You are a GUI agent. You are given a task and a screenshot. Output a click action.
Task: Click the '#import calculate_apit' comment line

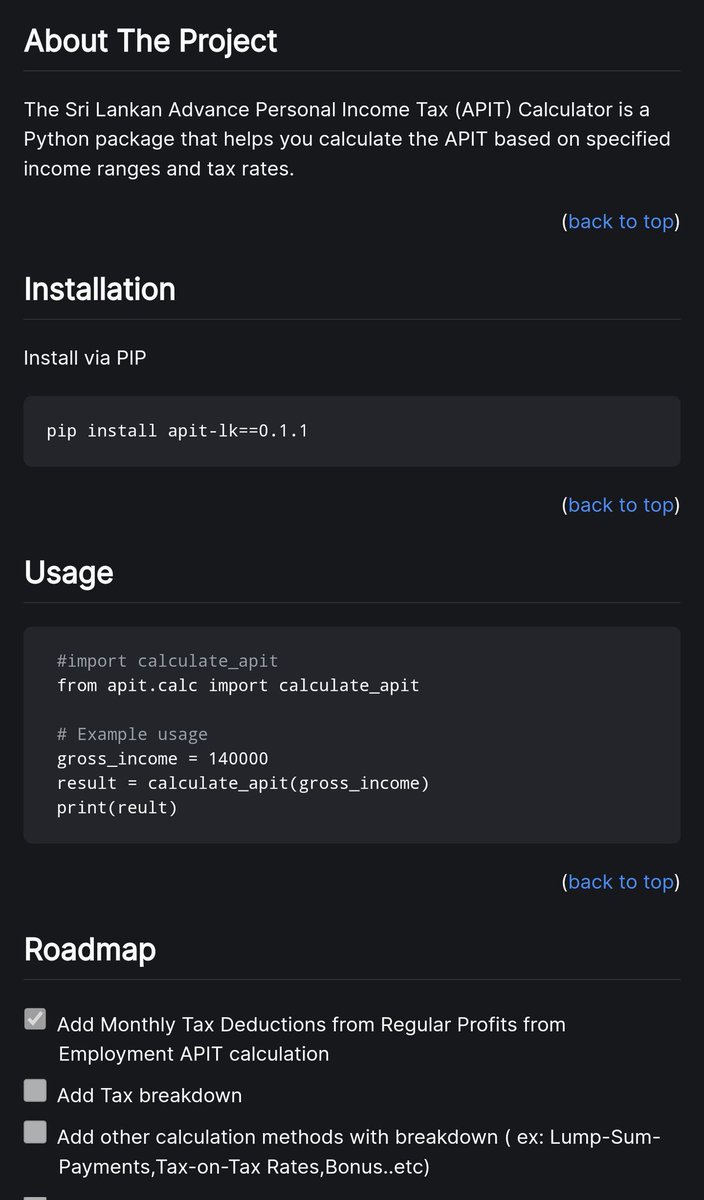tap(168, 661)
